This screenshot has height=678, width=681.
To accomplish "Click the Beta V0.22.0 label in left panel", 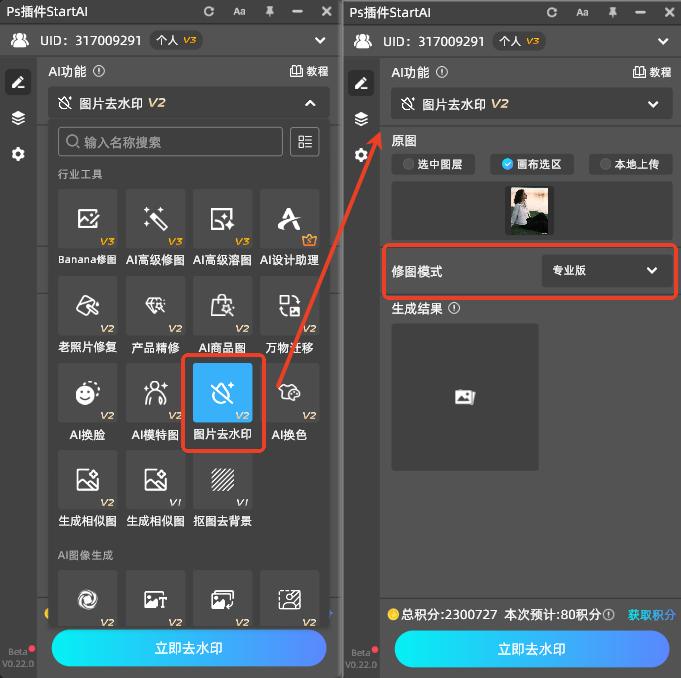I will coord(18,657).
